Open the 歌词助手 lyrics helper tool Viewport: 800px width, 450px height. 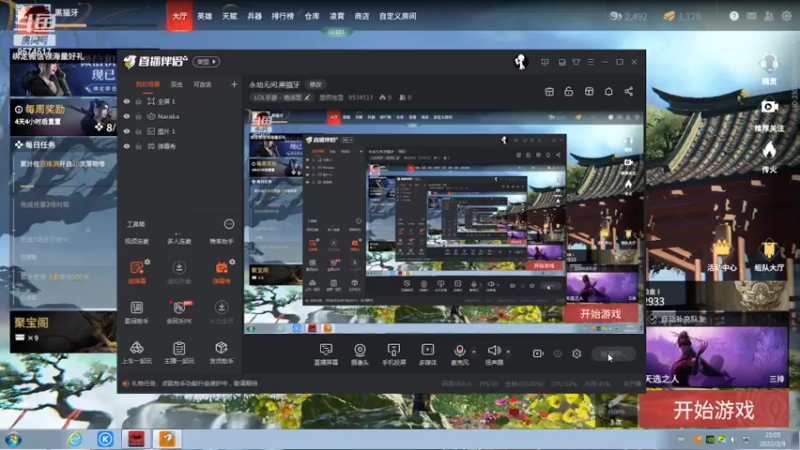click(136, 312)
